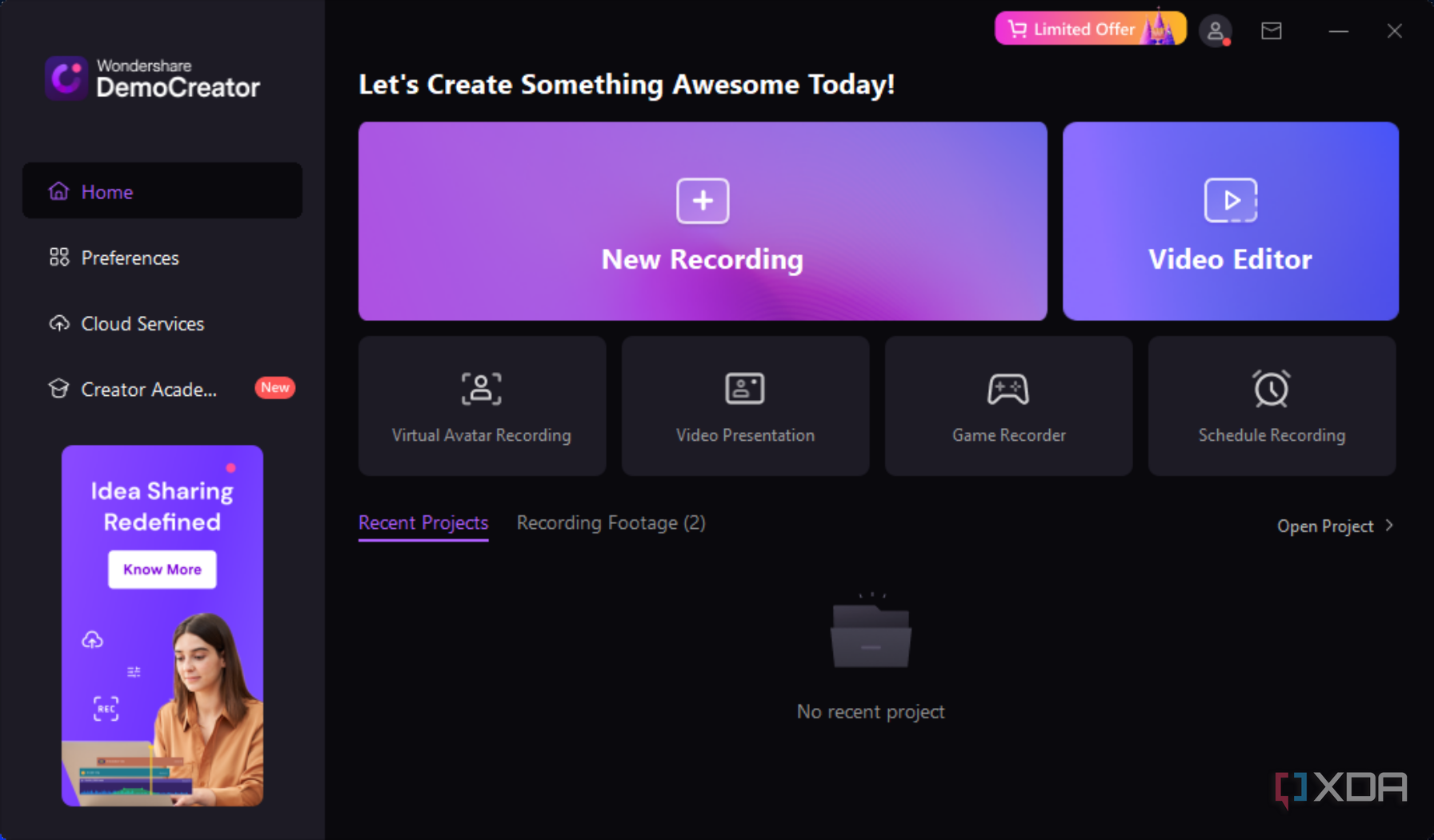The width and height of the screenshot is (1434, 840).
Task: Open the Game Recorder card
Action: point(1008,406)
